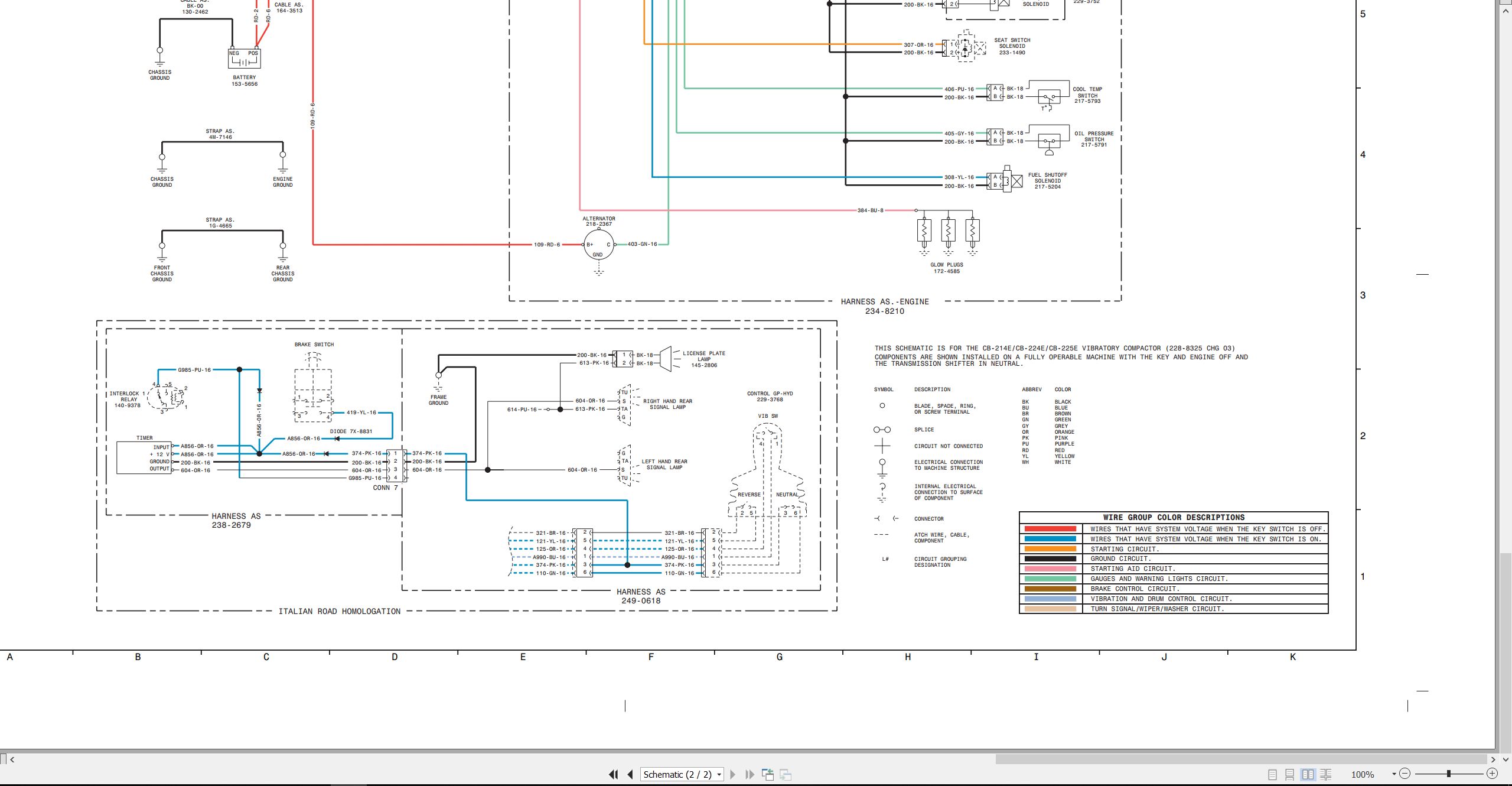Click the DIODE 7X-8831 label
Viewport: 1512px width, 786px height.
(351, 431)
